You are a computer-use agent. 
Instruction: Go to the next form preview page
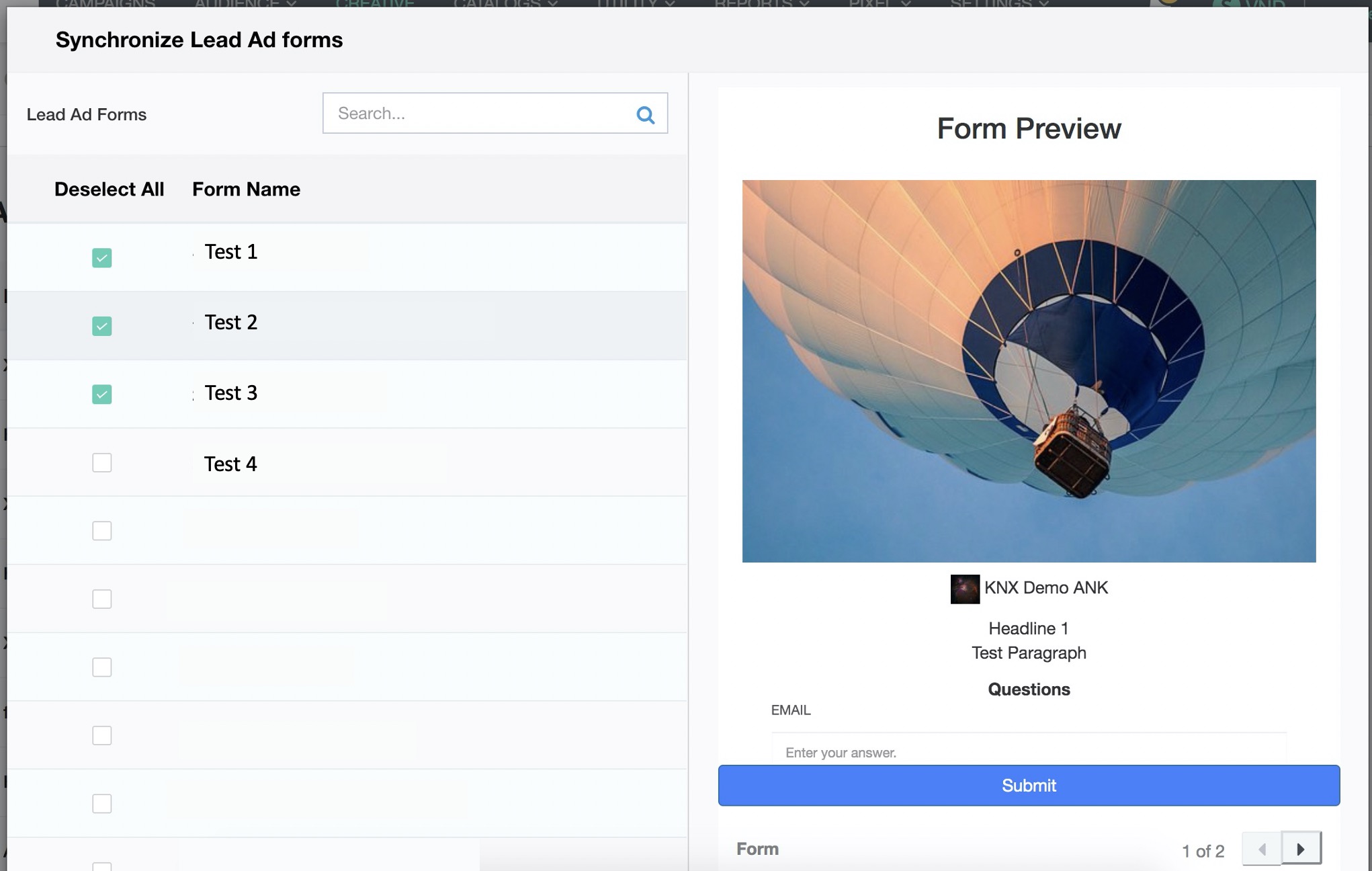(1301, 849)
